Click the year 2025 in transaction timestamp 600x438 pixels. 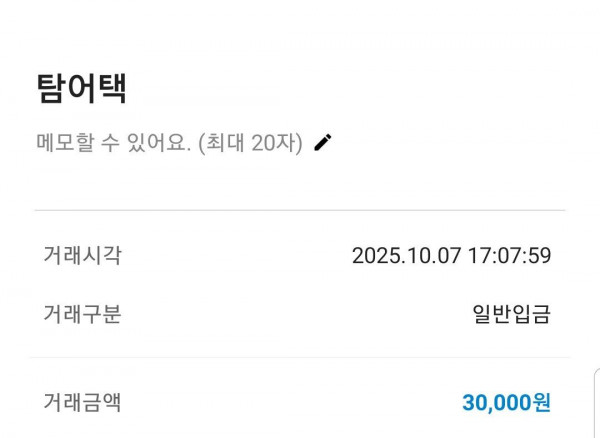tap(375, 256)
